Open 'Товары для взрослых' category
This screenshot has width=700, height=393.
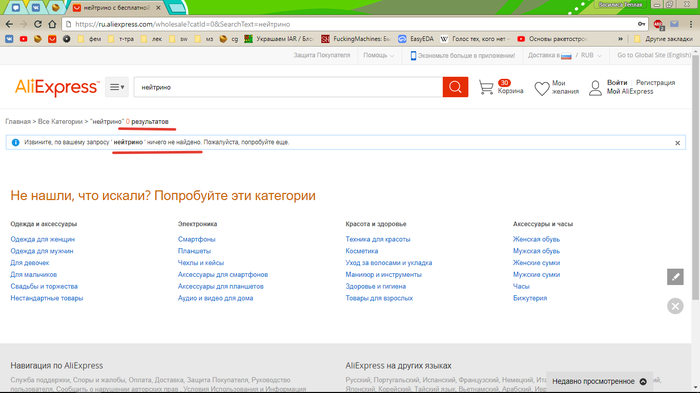pos(379,298)
